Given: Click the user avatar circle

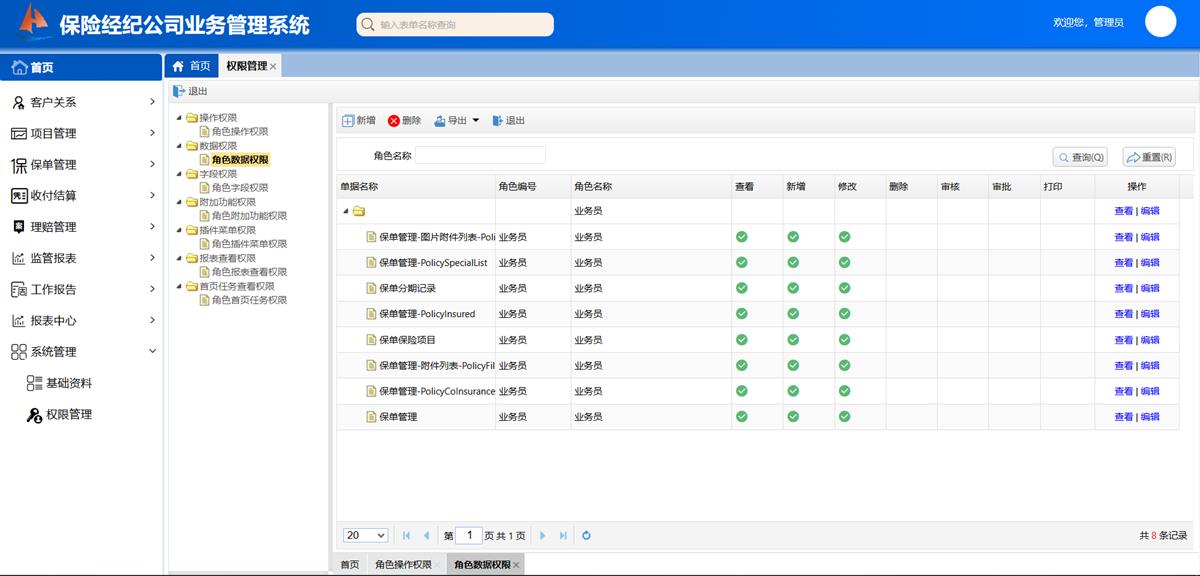Looking at the screenshot, I should click(1160, 22).
